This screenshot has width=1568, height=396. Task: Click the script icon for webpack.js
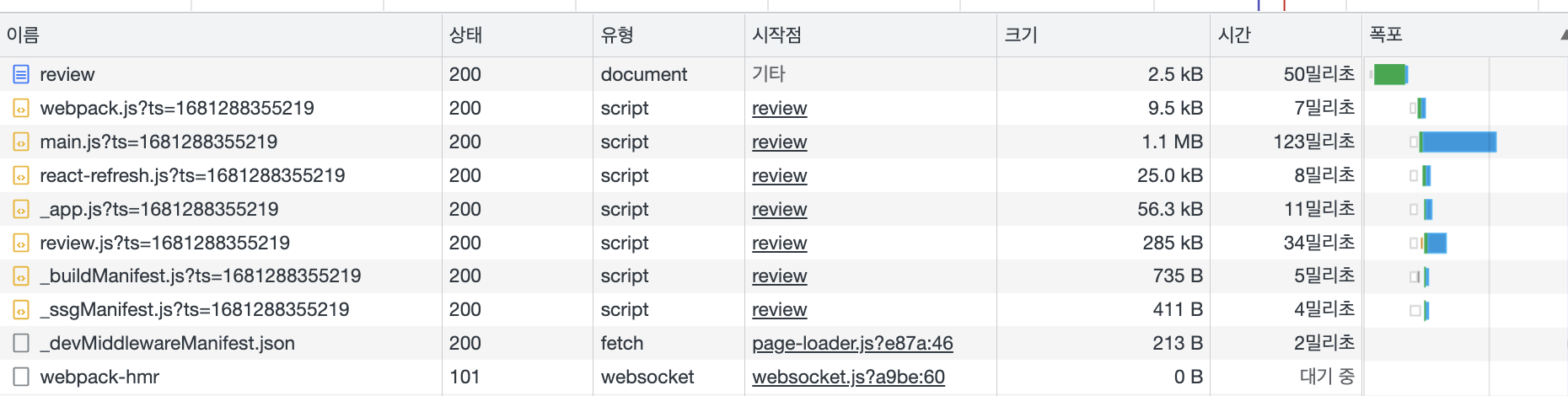pos(21,108)
